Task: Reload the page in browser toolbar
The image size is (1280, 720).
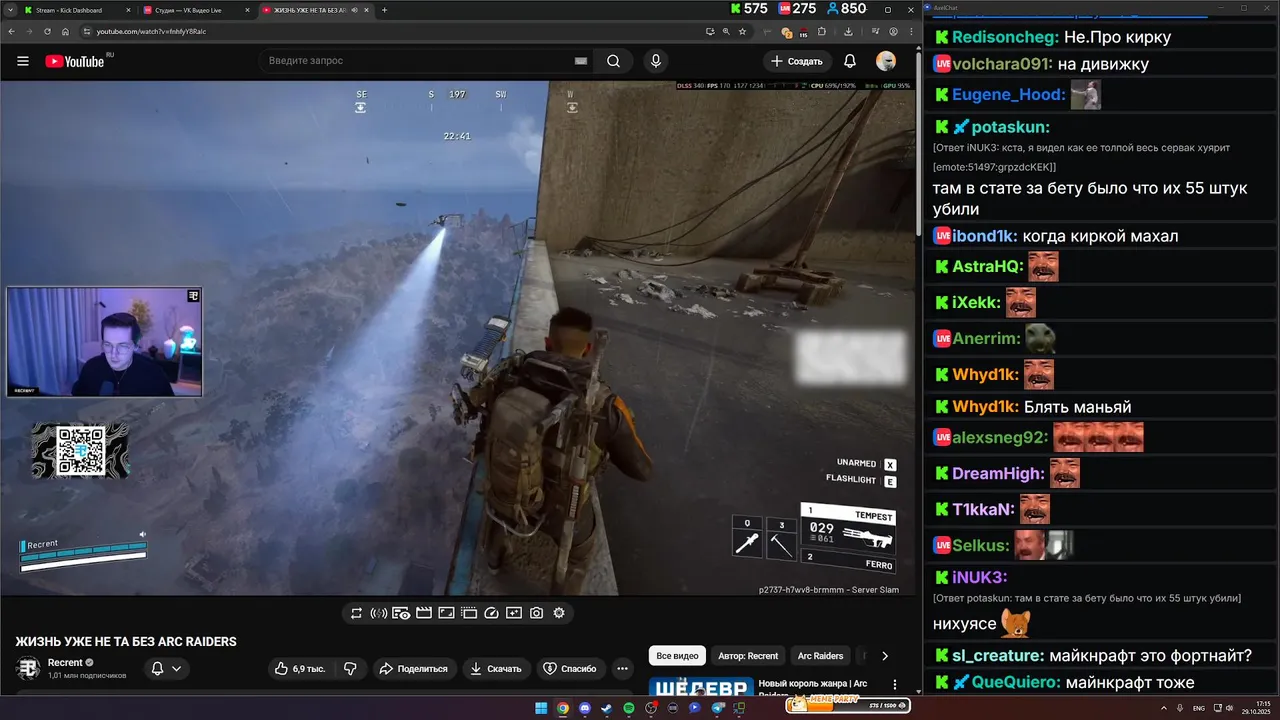Action: click(x=48, y=31)
